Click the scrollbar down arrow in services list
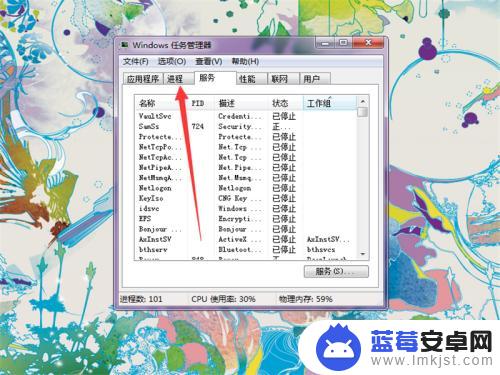This screenshot has width=500, height=375. (362, 254)
